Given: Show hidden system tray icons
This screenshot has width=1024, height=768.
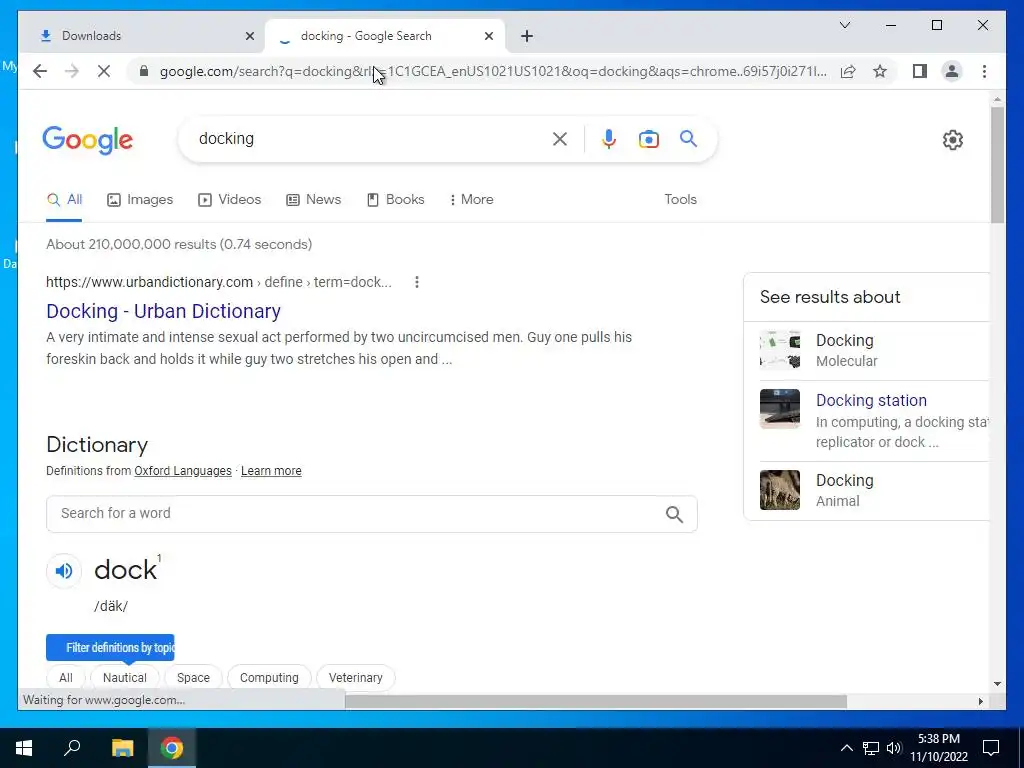Looking at the screenshot, I should tap(846, 748).
